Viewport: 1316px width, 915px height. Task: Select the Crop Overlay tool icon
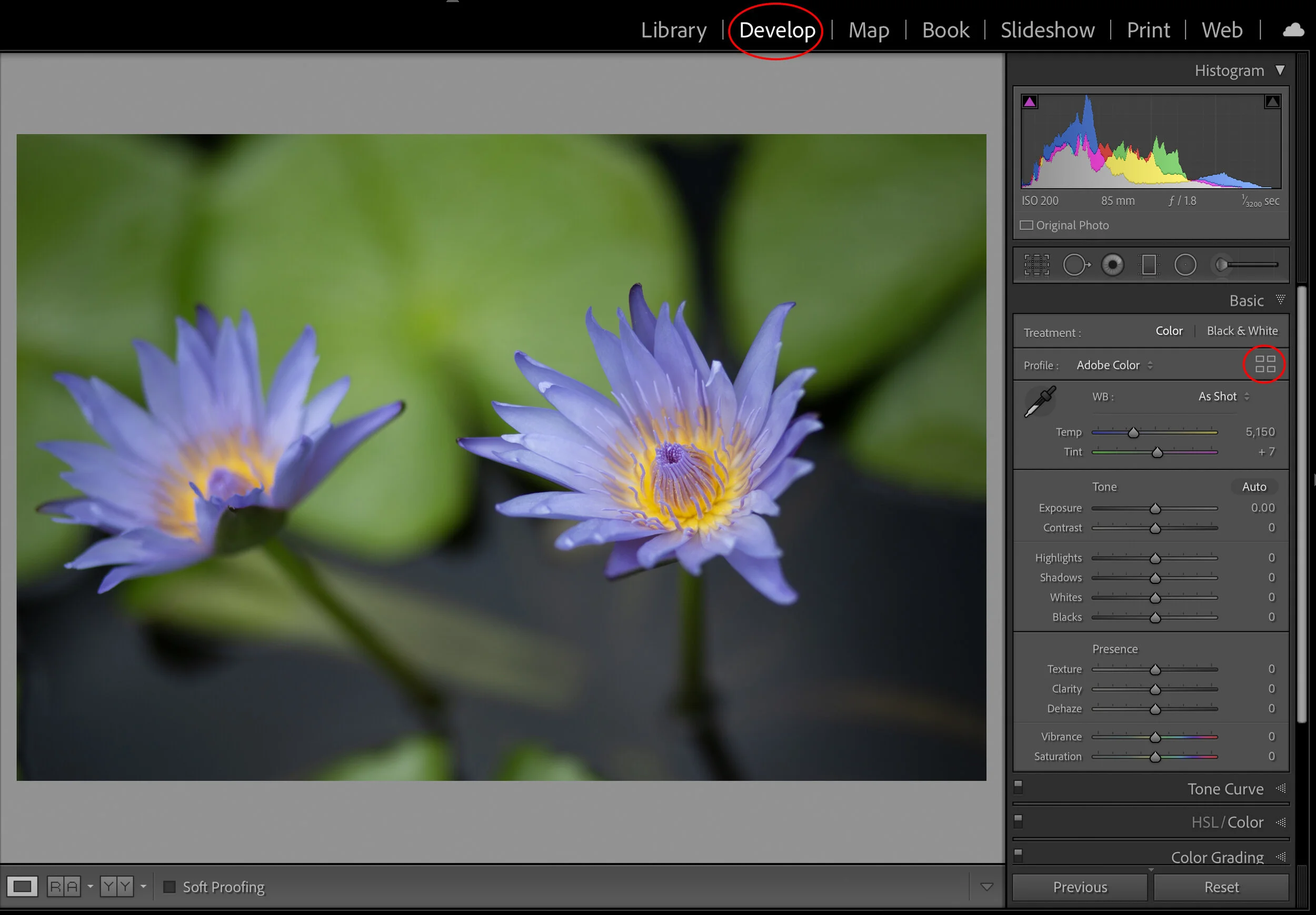pyautogui.click(x=1036, y=265)
